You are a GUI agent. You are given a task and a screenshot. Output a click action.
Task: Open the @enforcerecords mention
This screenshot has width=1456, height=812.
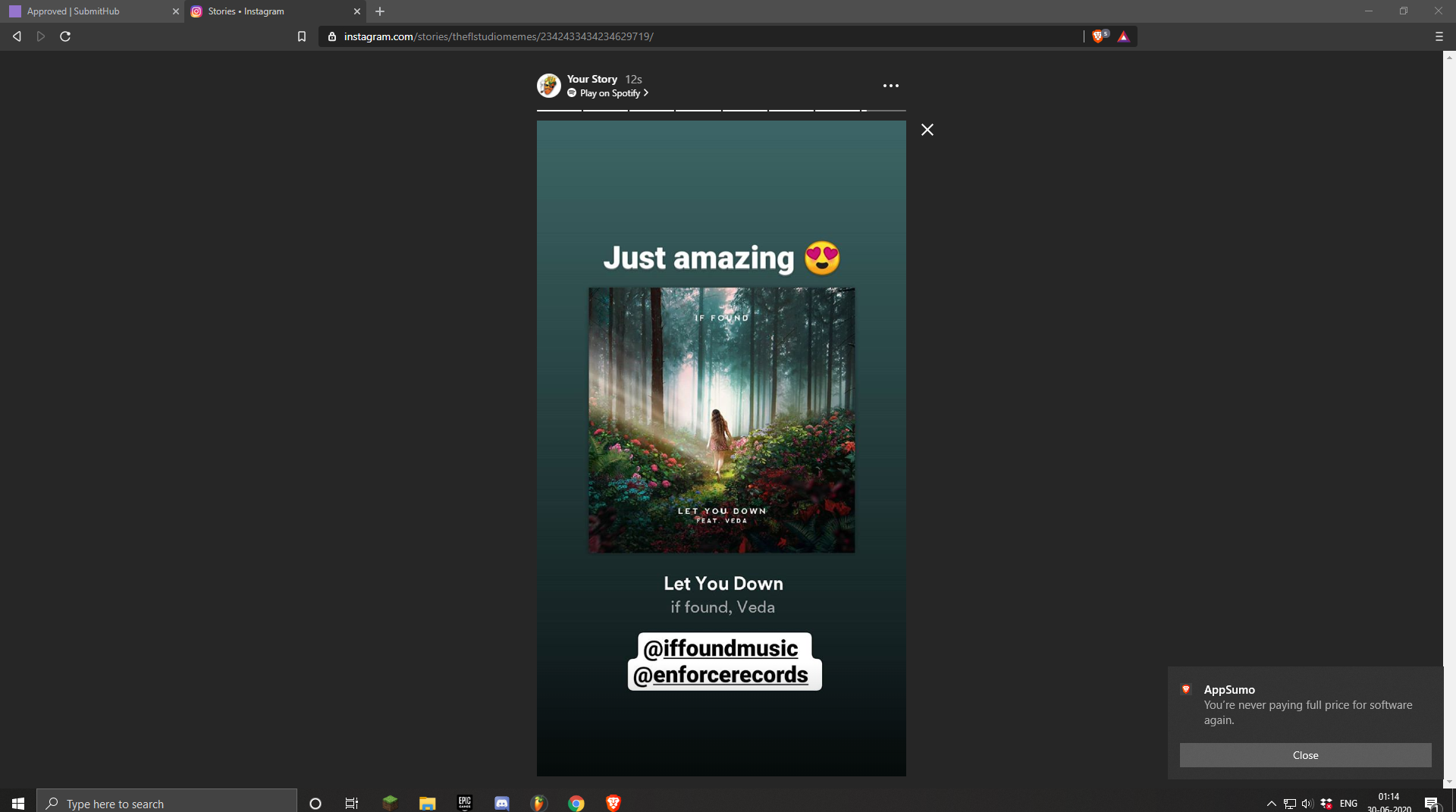720,675
